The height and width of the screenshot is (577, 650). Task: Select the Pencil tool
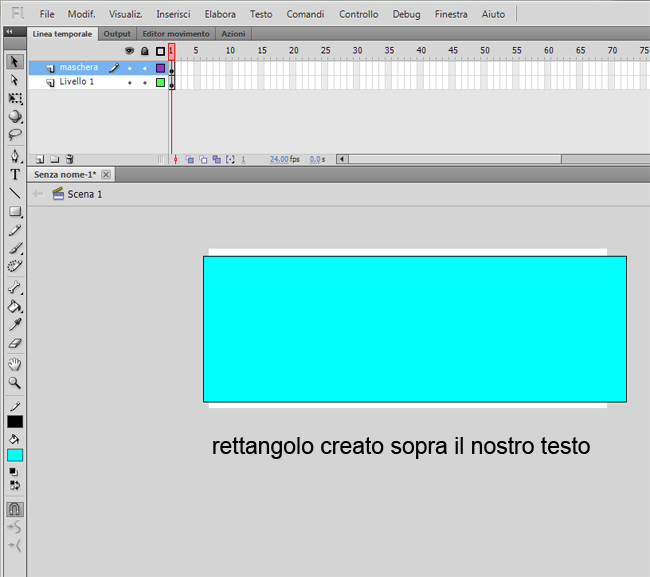click(x=15, y=230)
